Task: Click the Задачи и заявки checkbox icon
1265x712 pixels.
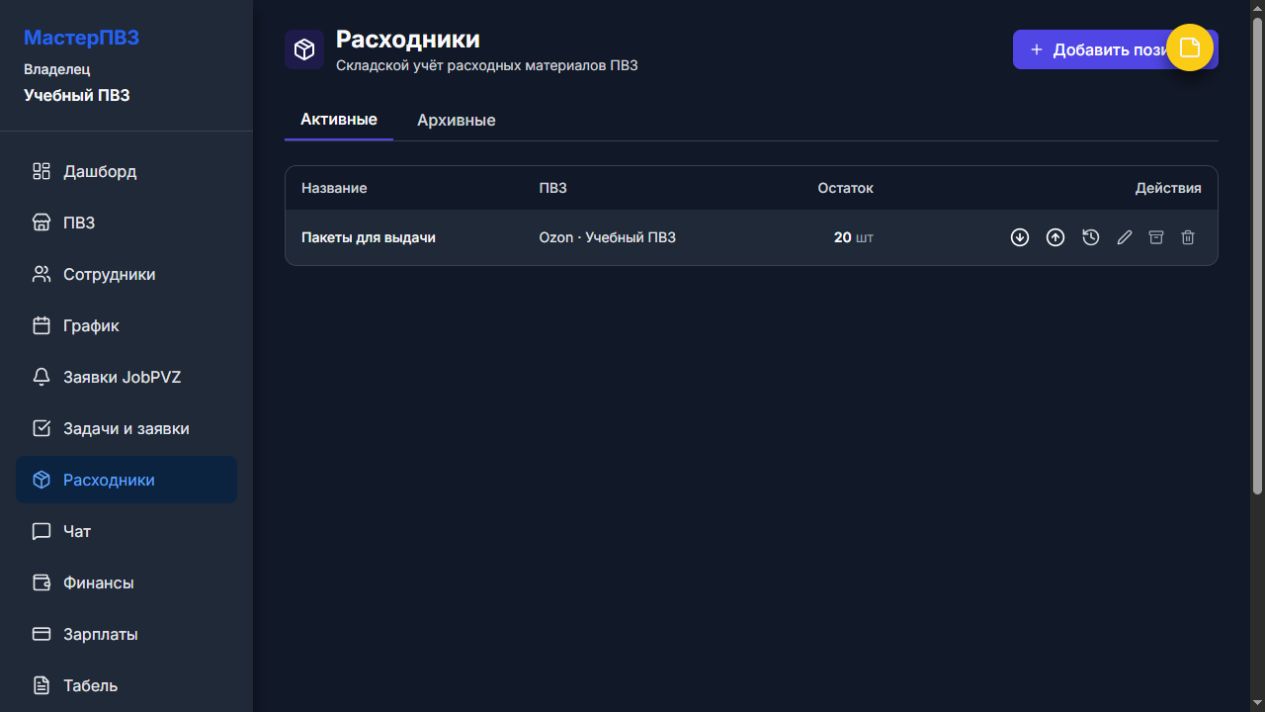Action: (41, 428)
